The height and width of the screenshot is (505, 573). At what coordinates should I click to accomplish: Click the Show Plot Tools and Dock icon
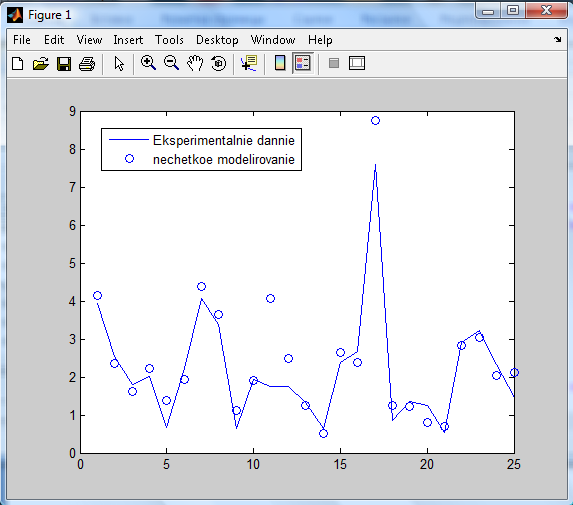click(357, 63)
